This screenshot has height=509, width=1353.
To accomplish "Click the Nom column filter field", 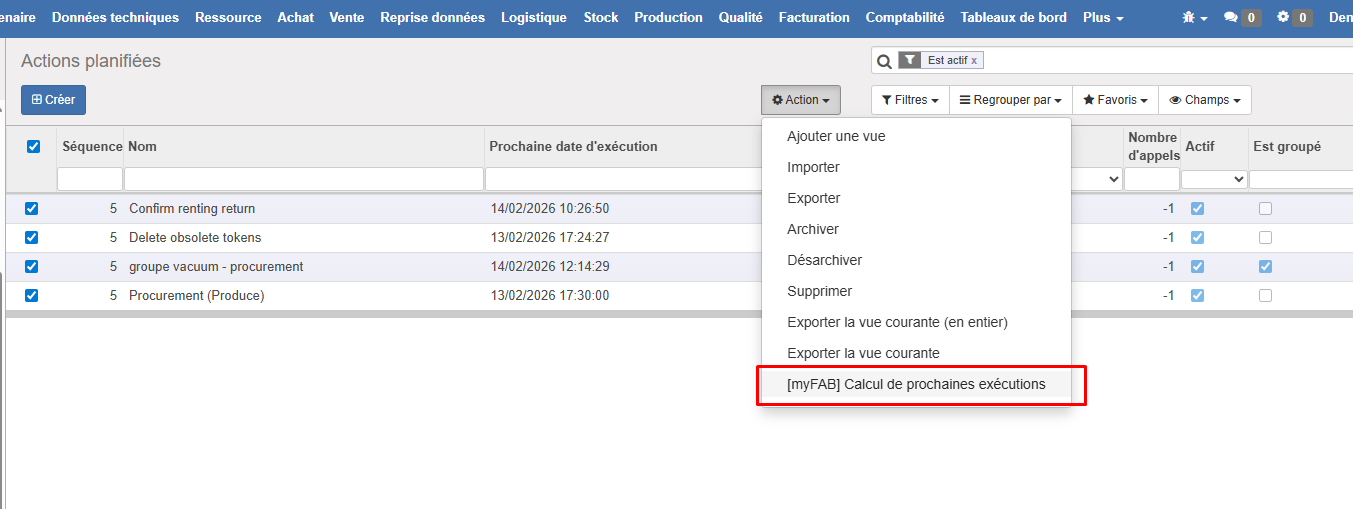I will tap(304, 179).
